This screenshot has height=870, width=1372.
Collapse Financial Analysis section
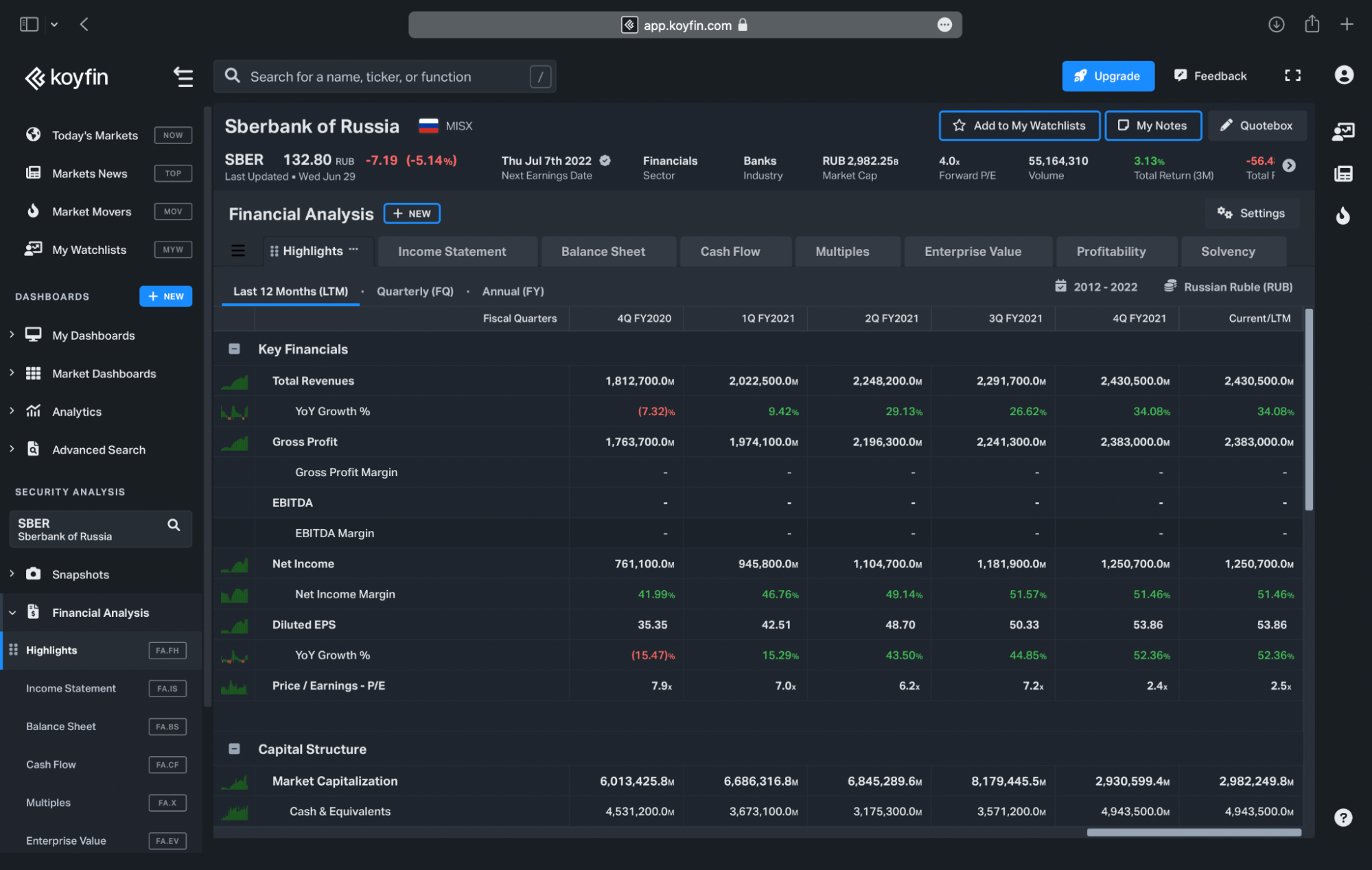point(12,613)
